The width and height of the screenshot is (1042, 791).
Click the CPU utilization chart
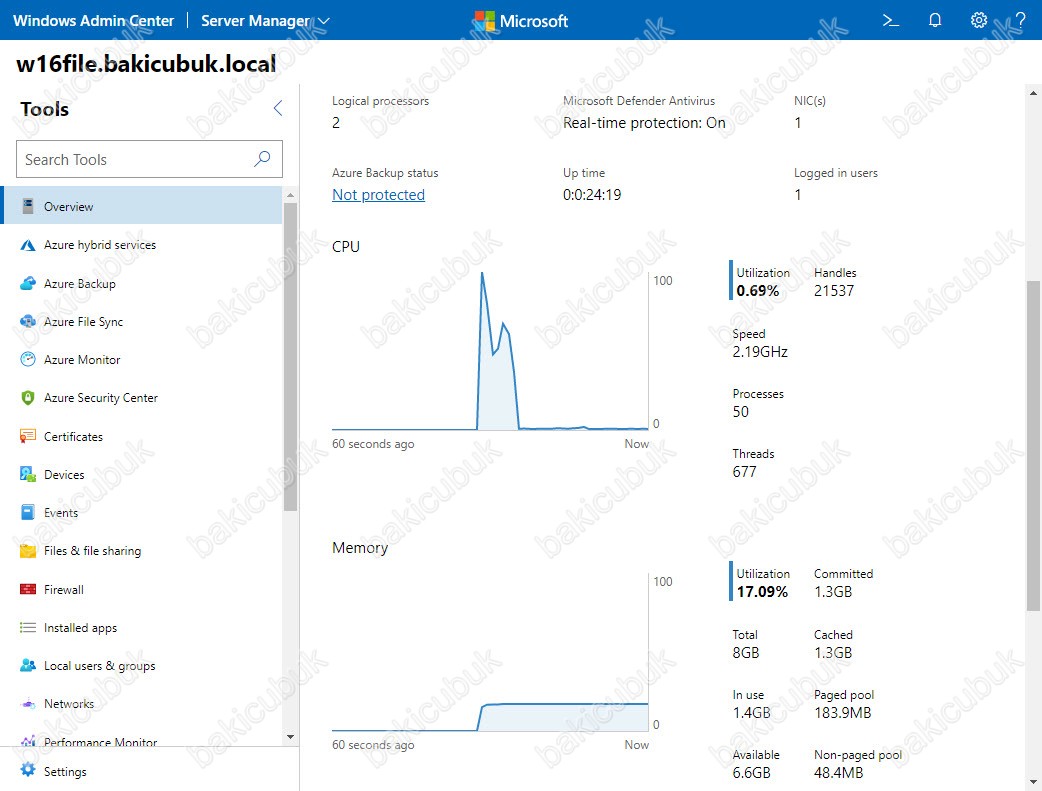pyautogui.click(x=490, y=351)
